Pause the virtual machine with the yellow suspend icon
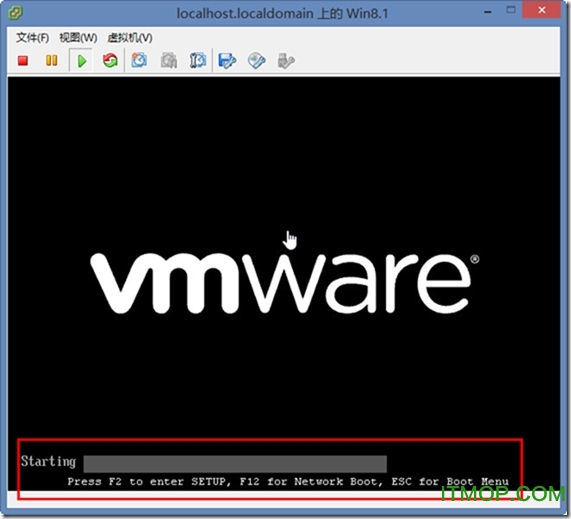 pos(52,60)
